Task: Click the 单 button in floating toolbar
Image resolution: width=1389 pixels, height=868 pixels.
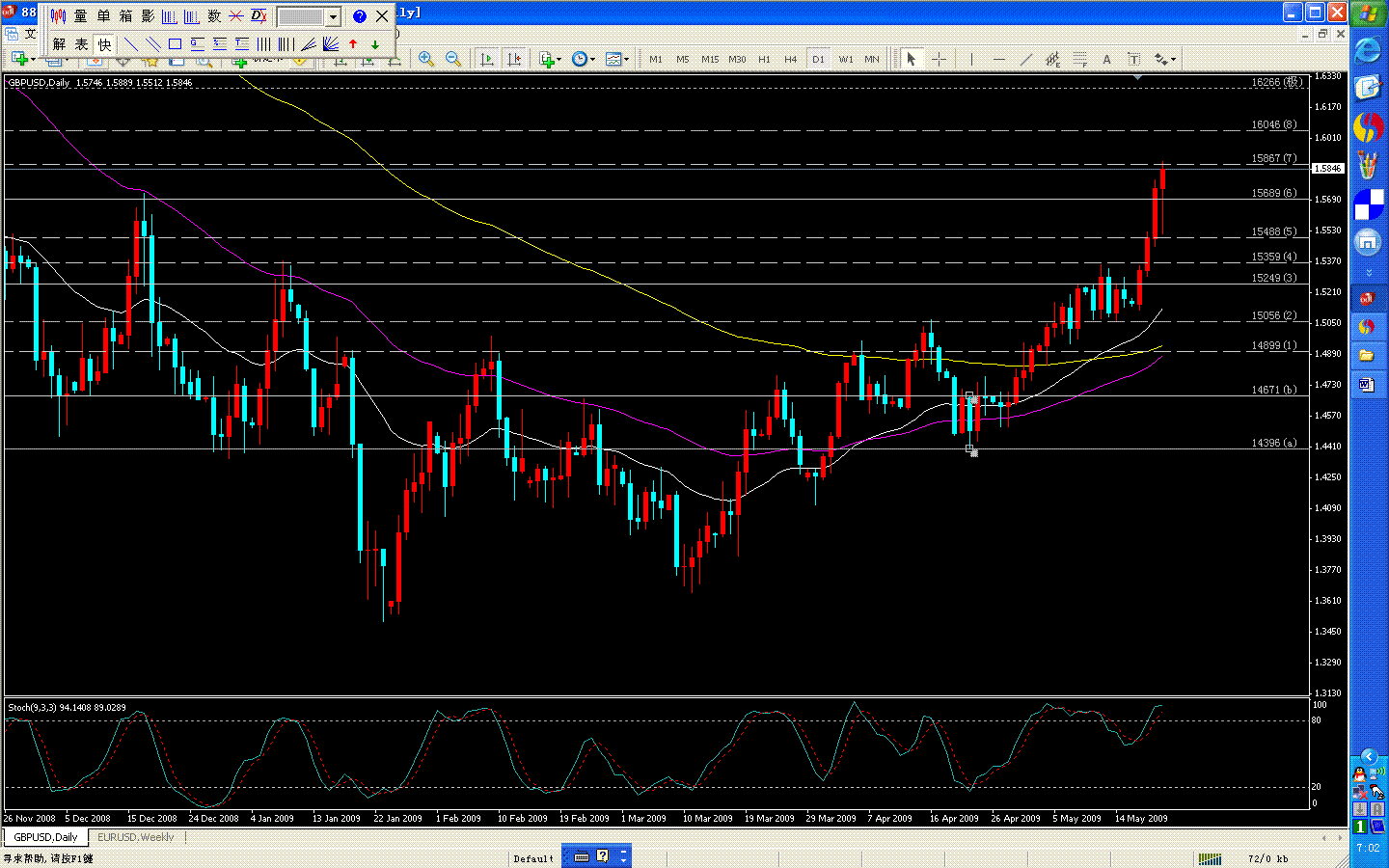Action: click(x=103, y=16)
